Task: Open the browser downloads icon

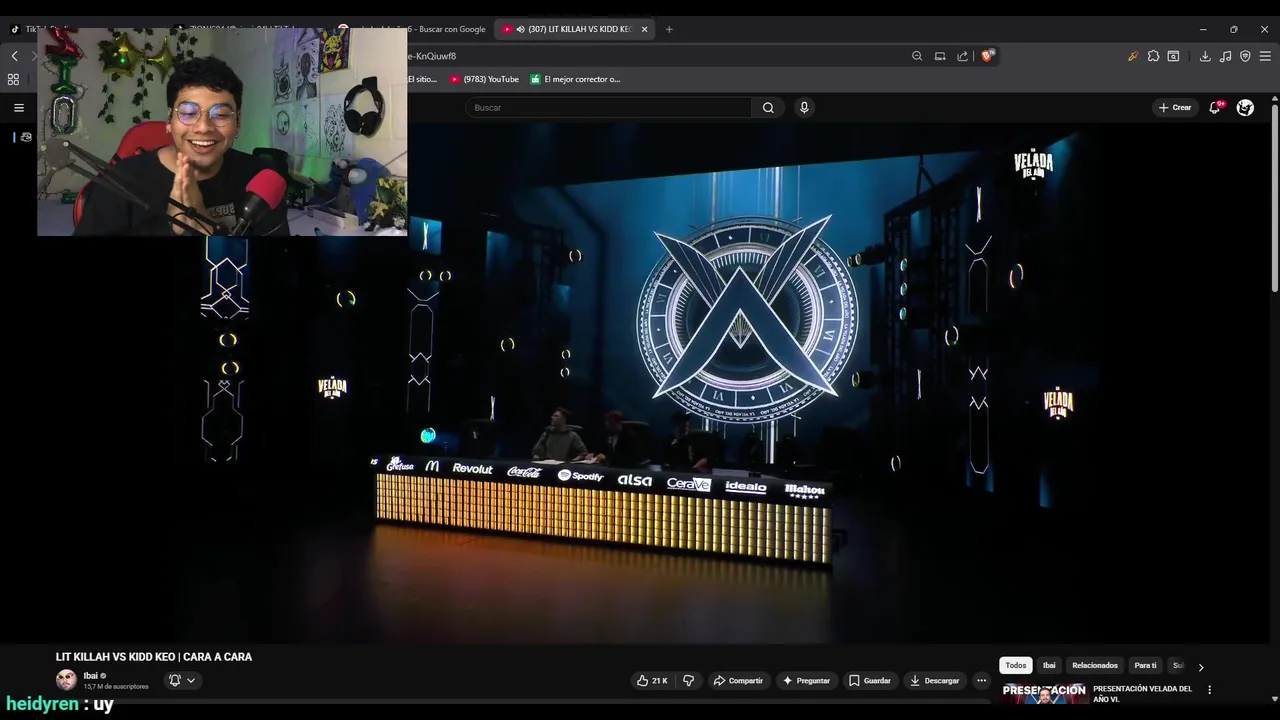Action: pos(1205,56)
